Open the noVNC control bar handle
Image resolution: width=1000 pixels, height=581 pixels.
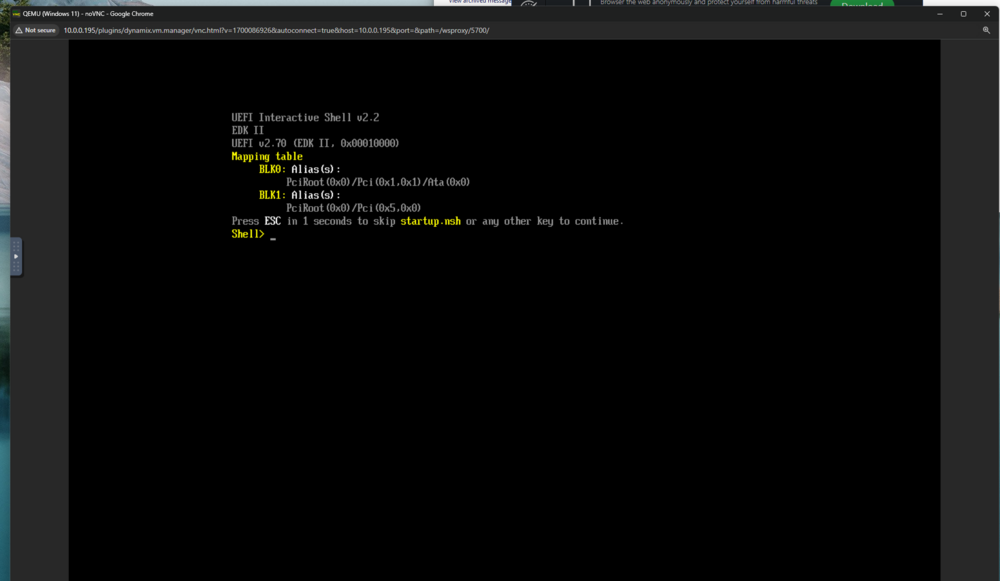[x=16, y=256]
